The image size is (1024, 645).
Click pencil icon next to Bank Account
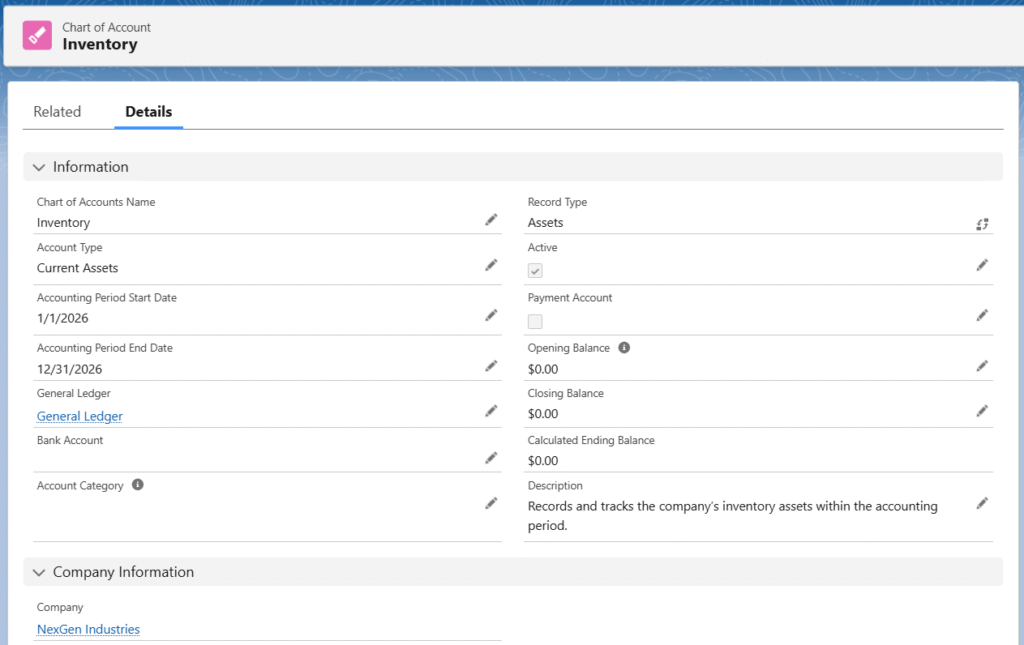click(491, 458)
